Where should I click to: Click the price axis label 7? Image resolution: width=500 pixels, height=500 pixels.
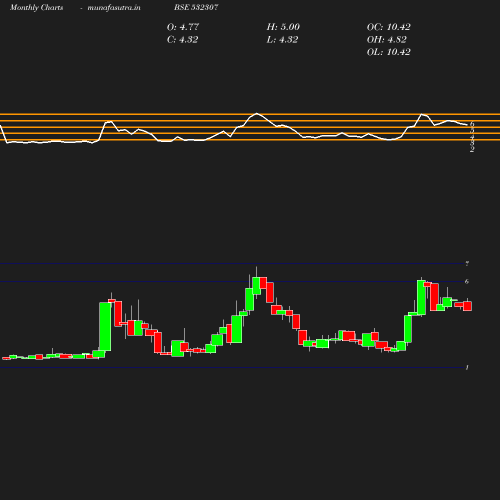tap(467, 264)
